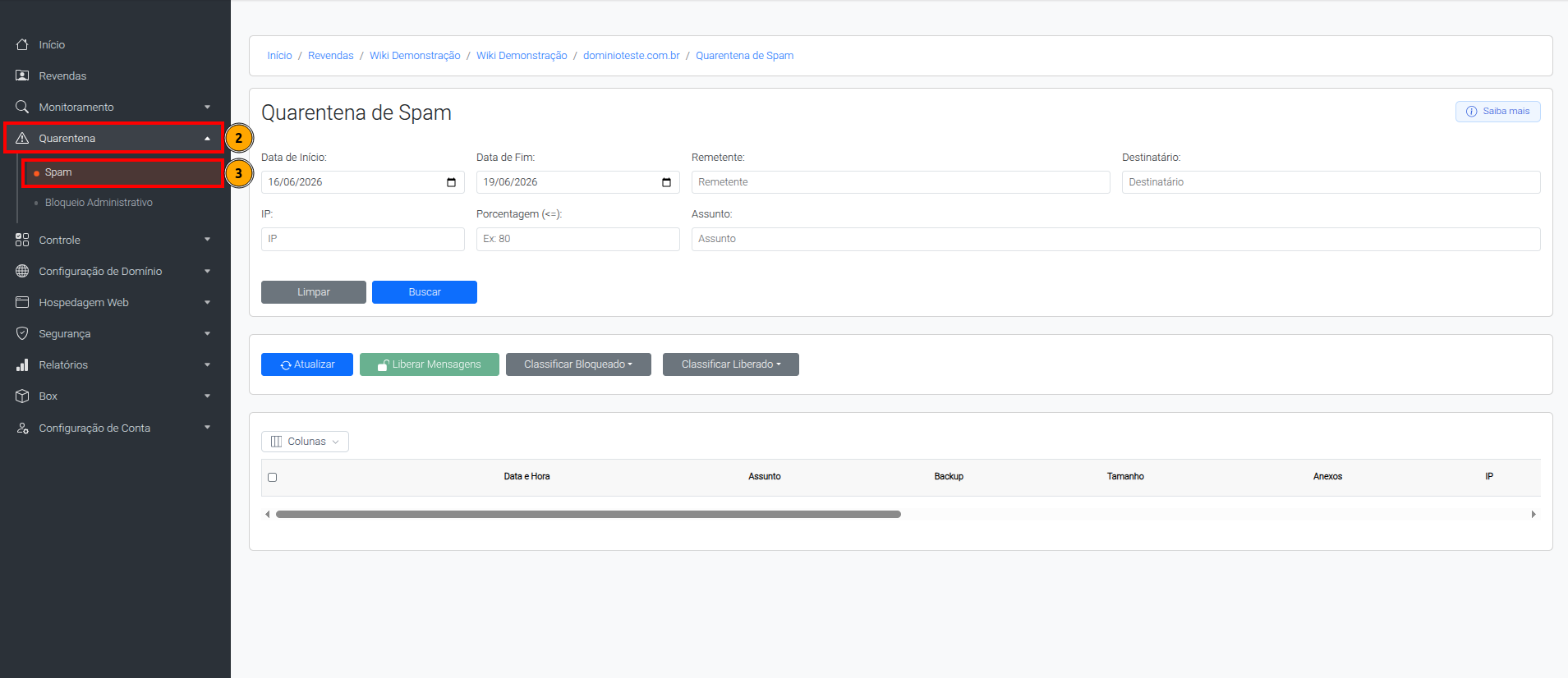The height and width of the screenshot is (678, 1568).
Task: Click the Configuração de Domínio globe icon
Action: tap(22, 271)
